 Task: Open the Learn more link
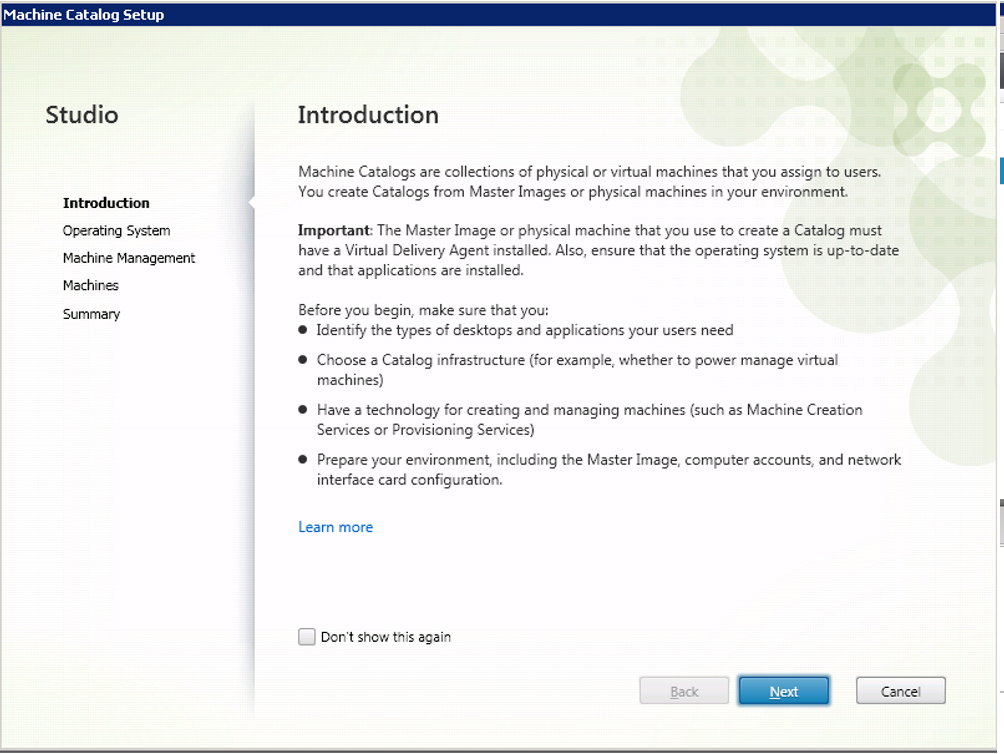point(335,527)
